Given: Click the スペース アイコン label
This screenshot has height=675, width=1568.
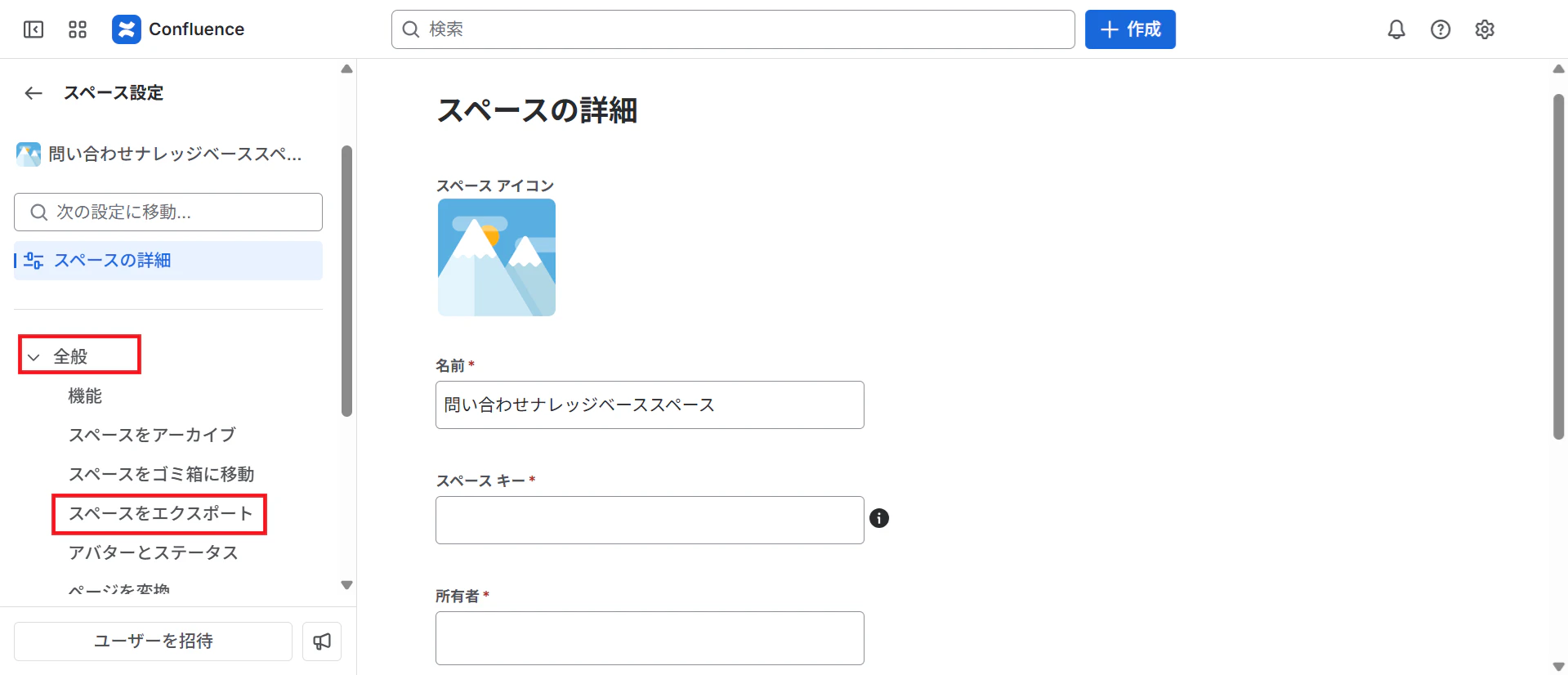Looking at the screenshot, I should pos(495,186).
